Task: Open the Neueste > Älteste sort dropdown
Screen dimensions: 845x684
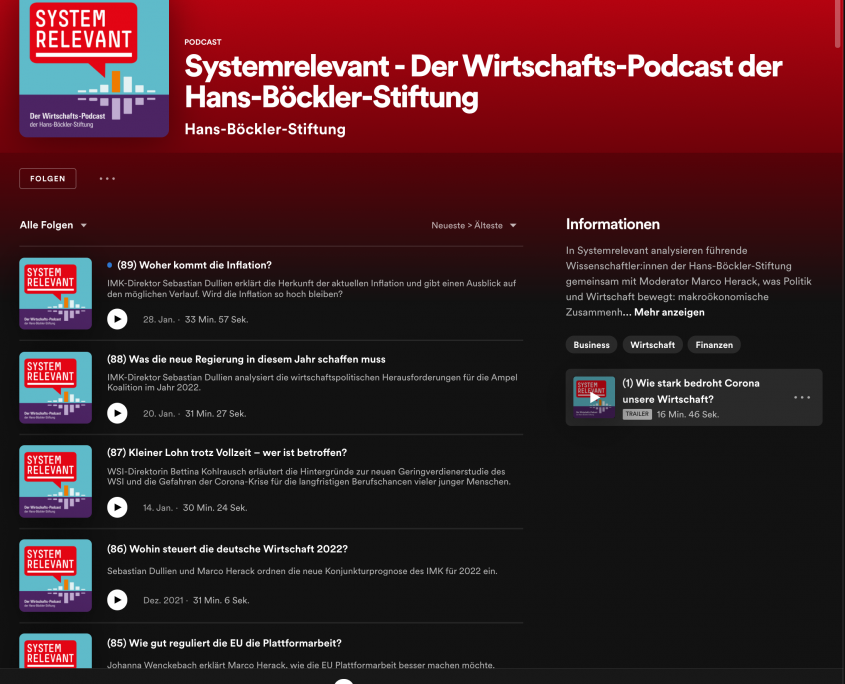Action: click(474, 225)
